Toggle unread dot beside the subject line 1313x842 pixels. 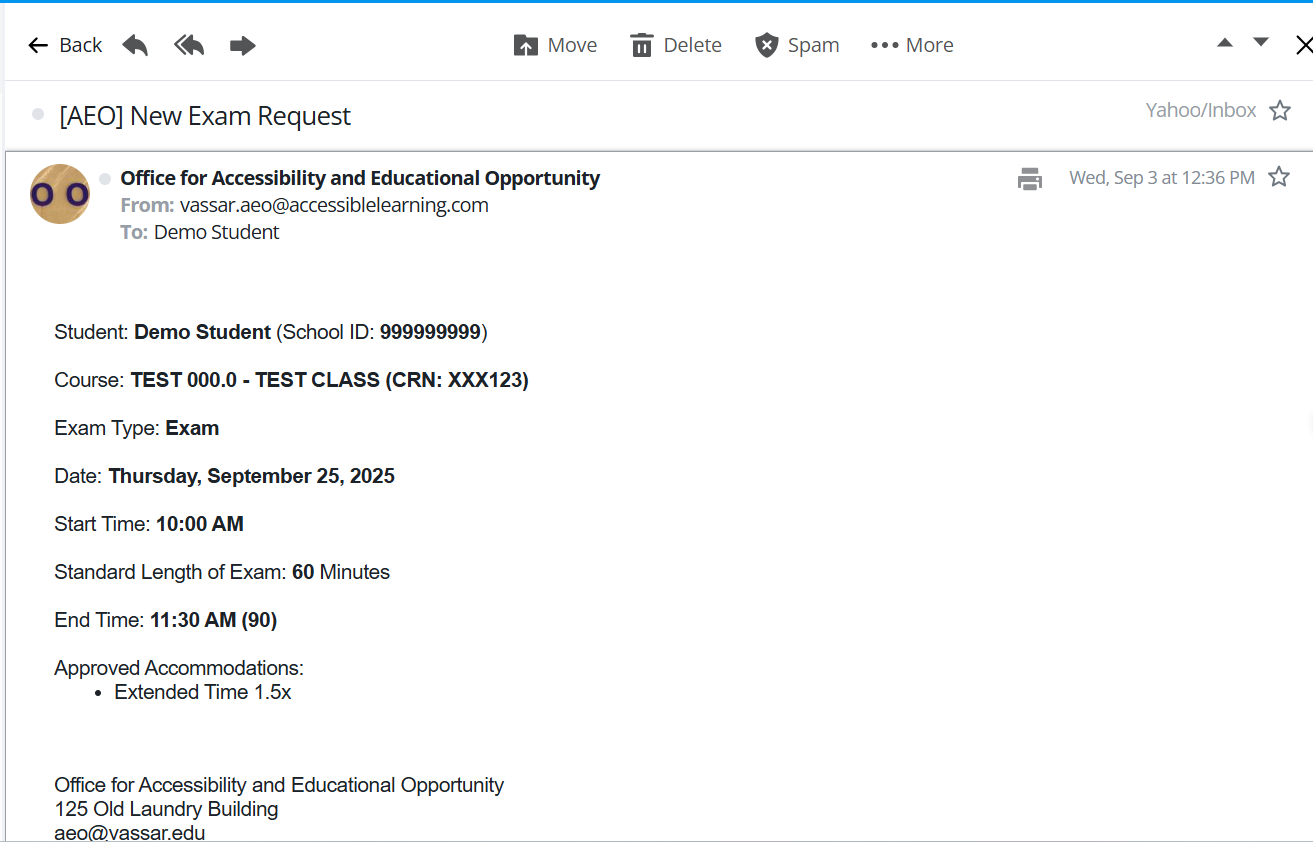[x=38, y=115]
